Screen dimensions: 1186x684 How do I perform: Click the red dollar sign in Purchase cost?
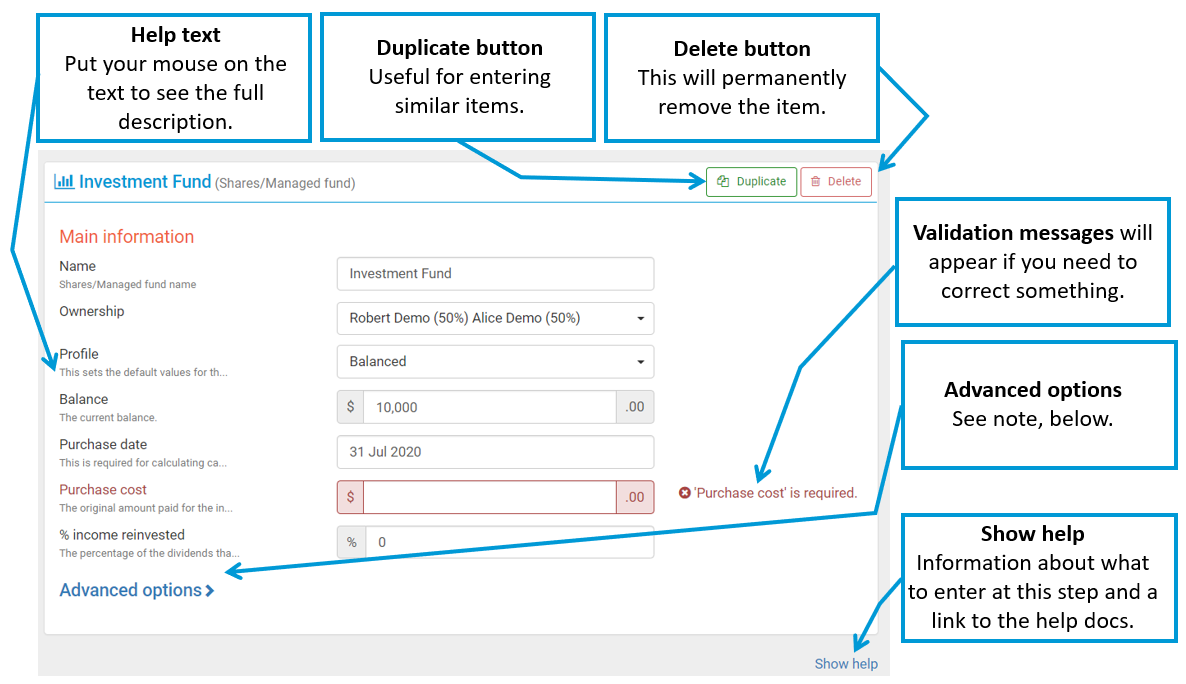350,497
